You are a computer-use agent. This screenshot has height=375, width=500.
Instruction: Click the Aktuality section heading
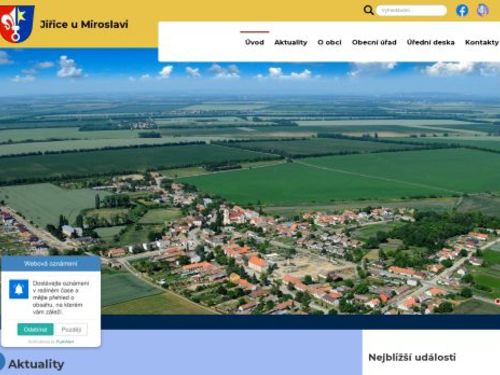[36, 364]
